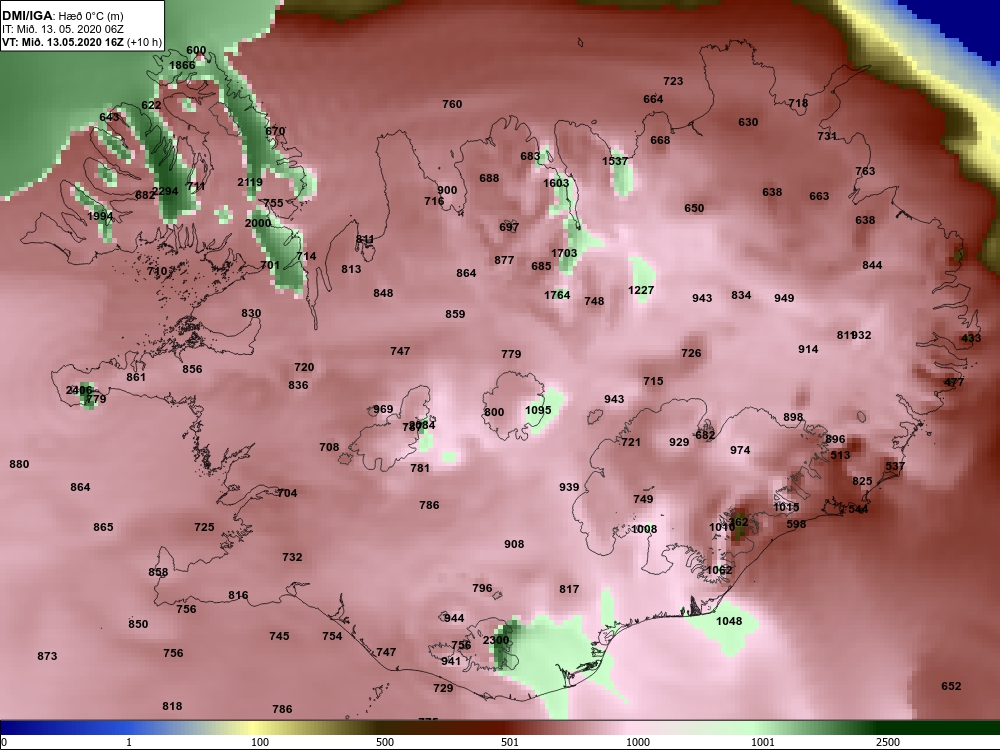This screenshot has width=1000, height=750.
Task: Click the map value 880
Action: pos(19,464)
